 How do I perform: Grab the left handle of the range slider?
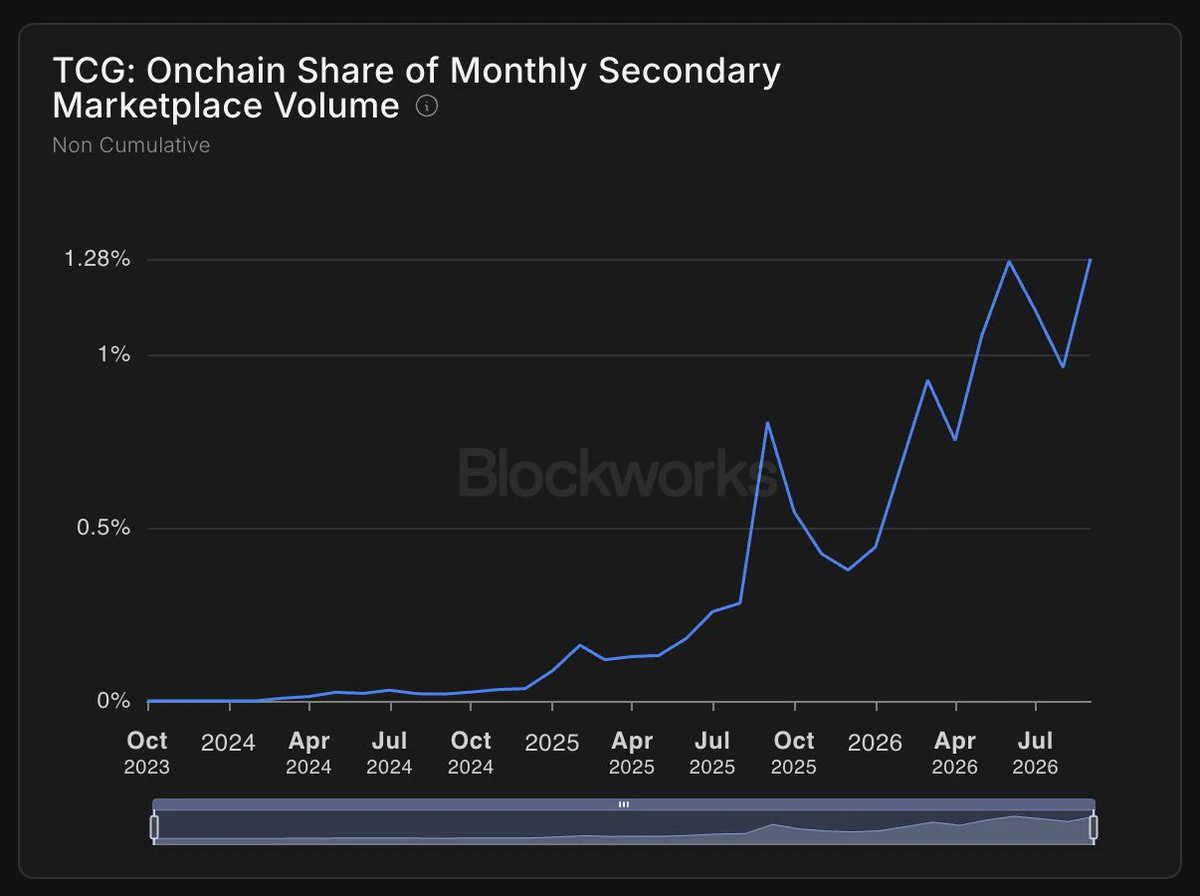click(154, 827)
